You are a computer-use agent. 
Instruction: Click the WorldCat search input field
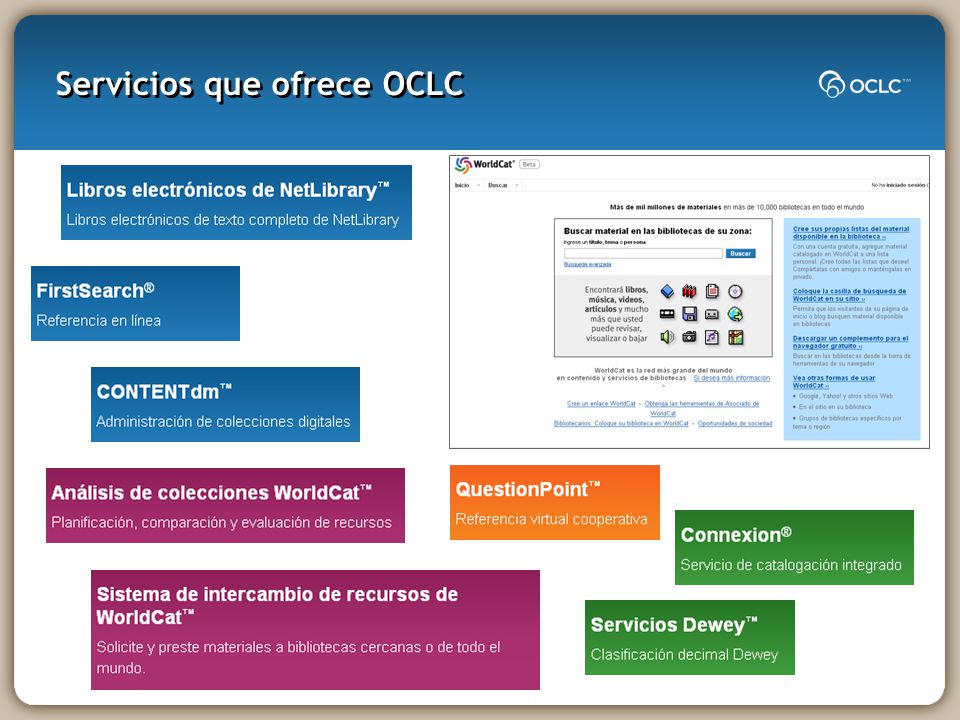click(643, 253)
